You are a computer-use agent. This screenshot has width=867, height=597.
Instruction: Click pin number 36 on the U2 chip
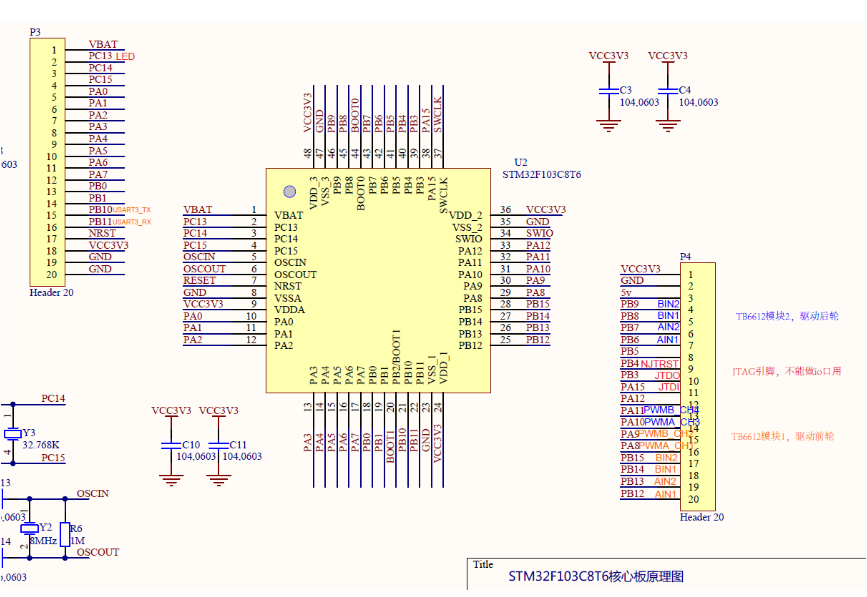point(505,210)
